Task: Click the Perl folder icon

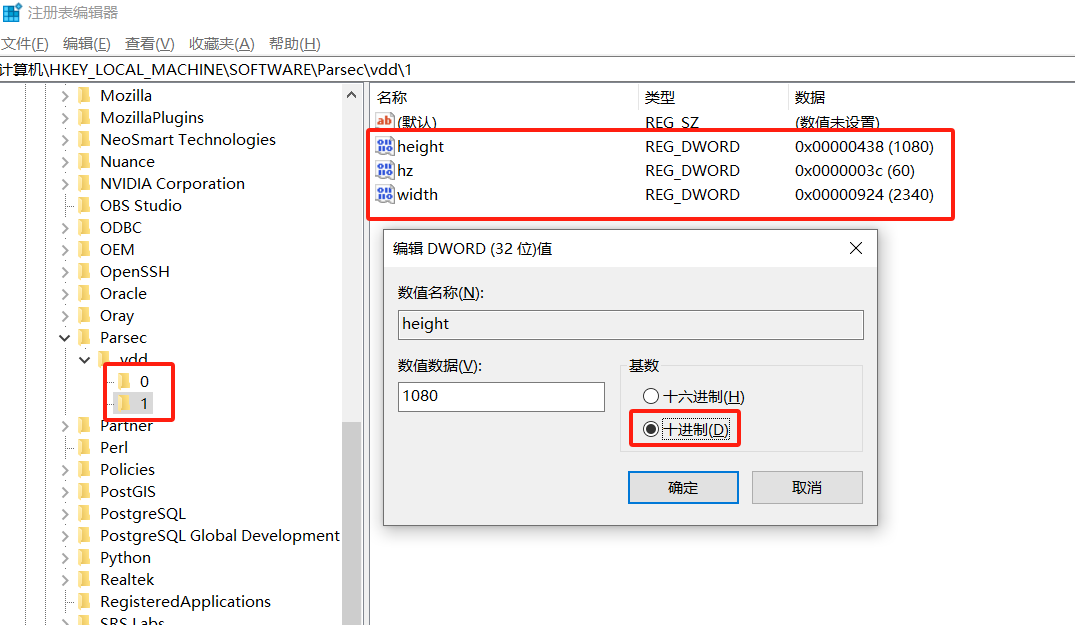Action: [85, 447]
